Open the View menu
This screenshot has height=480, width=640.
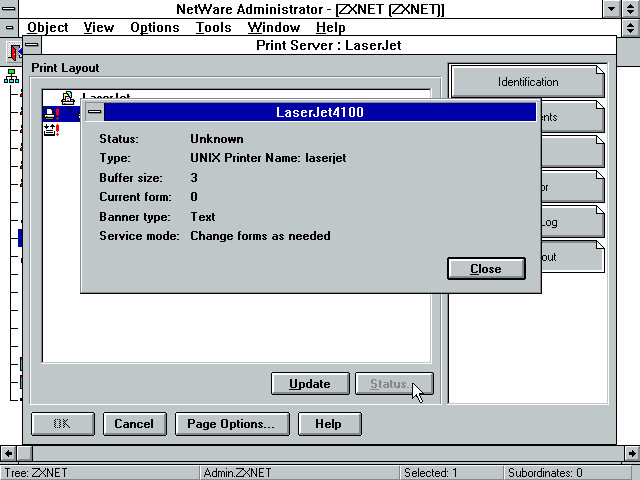pyautogui.click(x=99, y=27)
